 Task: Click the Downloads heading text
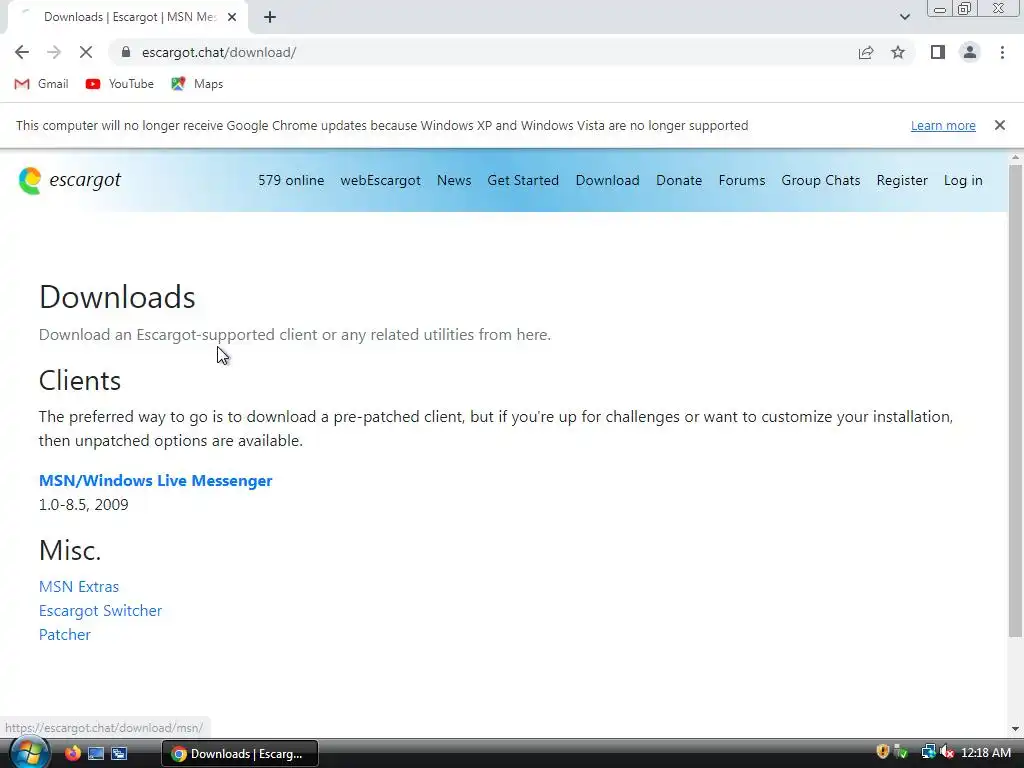(x=118, y=297)
